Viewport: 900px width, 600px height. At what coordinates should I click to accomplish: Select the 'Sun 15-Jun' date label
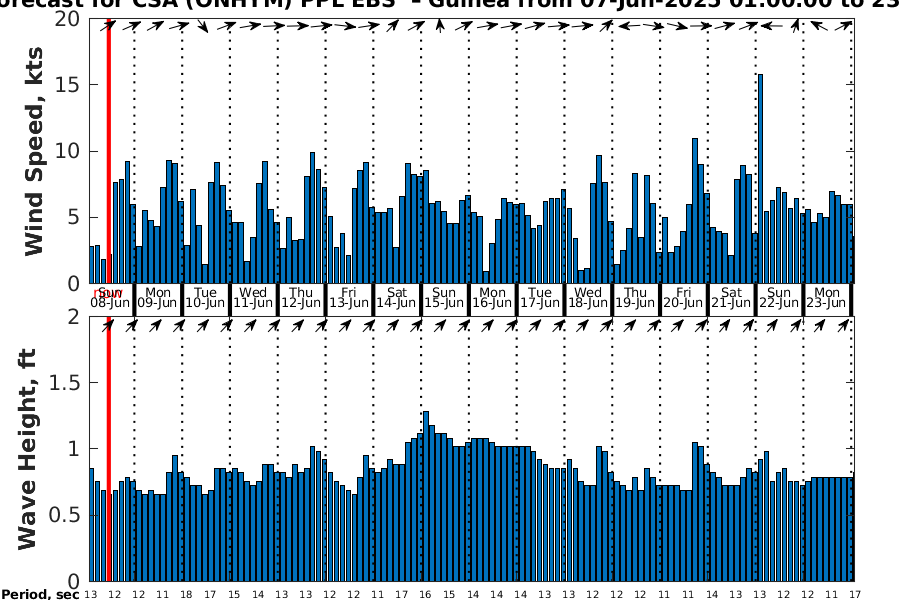pyautogui.click(x=444, y=298)
